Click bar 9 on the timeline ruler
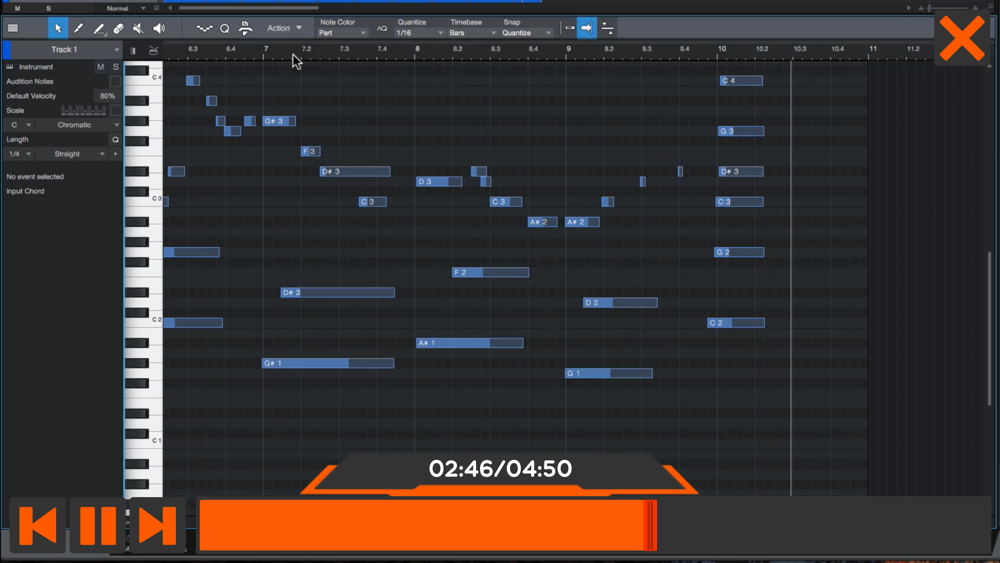The height and width of the screenshot is (563, 1000). coord(568,48)
